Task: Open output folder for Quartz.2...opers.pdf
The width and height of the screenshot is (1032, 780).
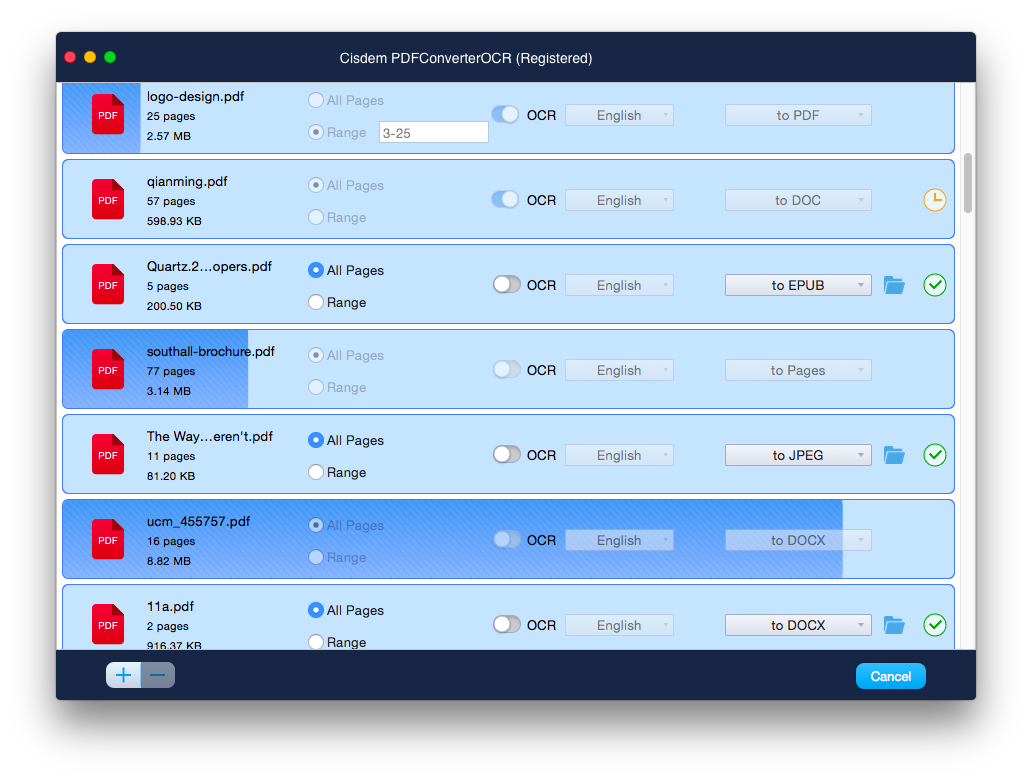Action: coord(894,286)
